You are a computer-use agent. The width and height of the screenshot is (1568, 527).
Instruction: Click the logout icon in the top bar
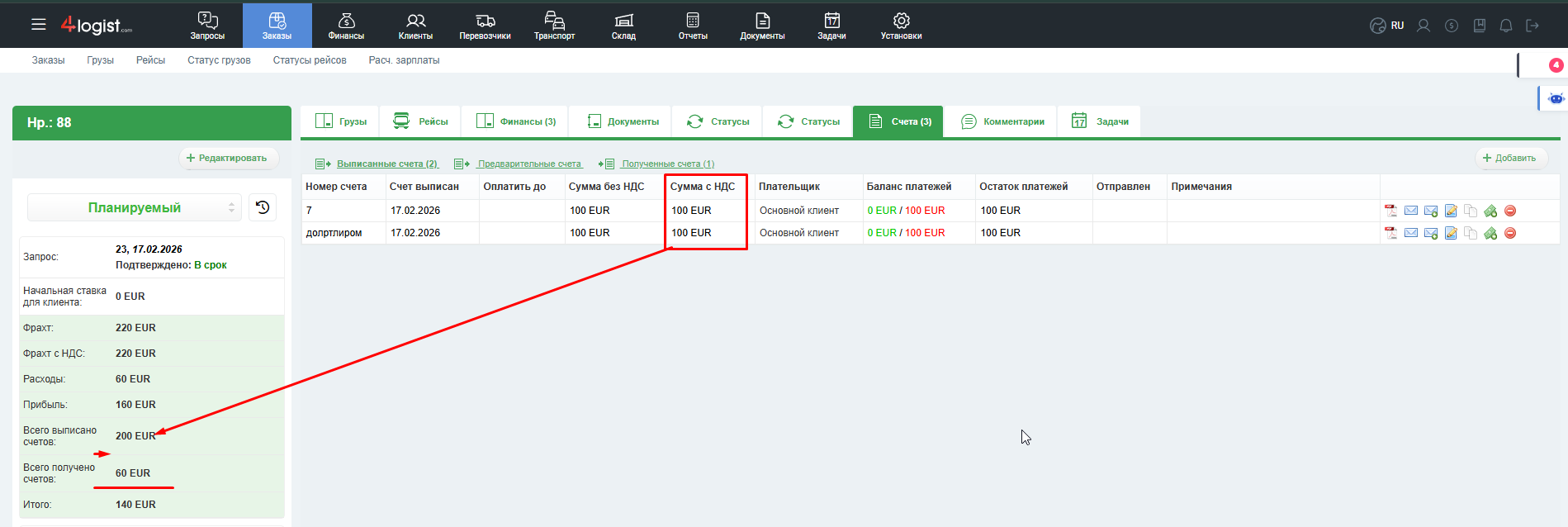pyautogui.click(x=1532, y=26)
